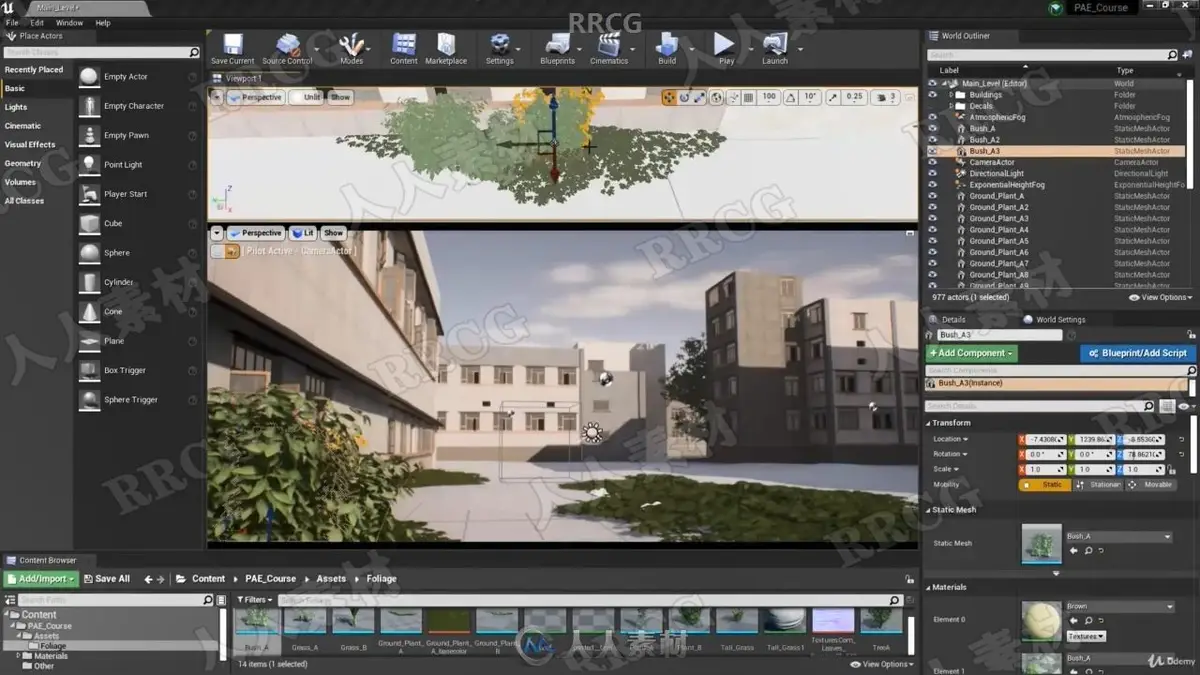The height and width of the screenshot is (675, 1200).
Task: Set Mobility to Stationary
Action: pos(1098,485)
